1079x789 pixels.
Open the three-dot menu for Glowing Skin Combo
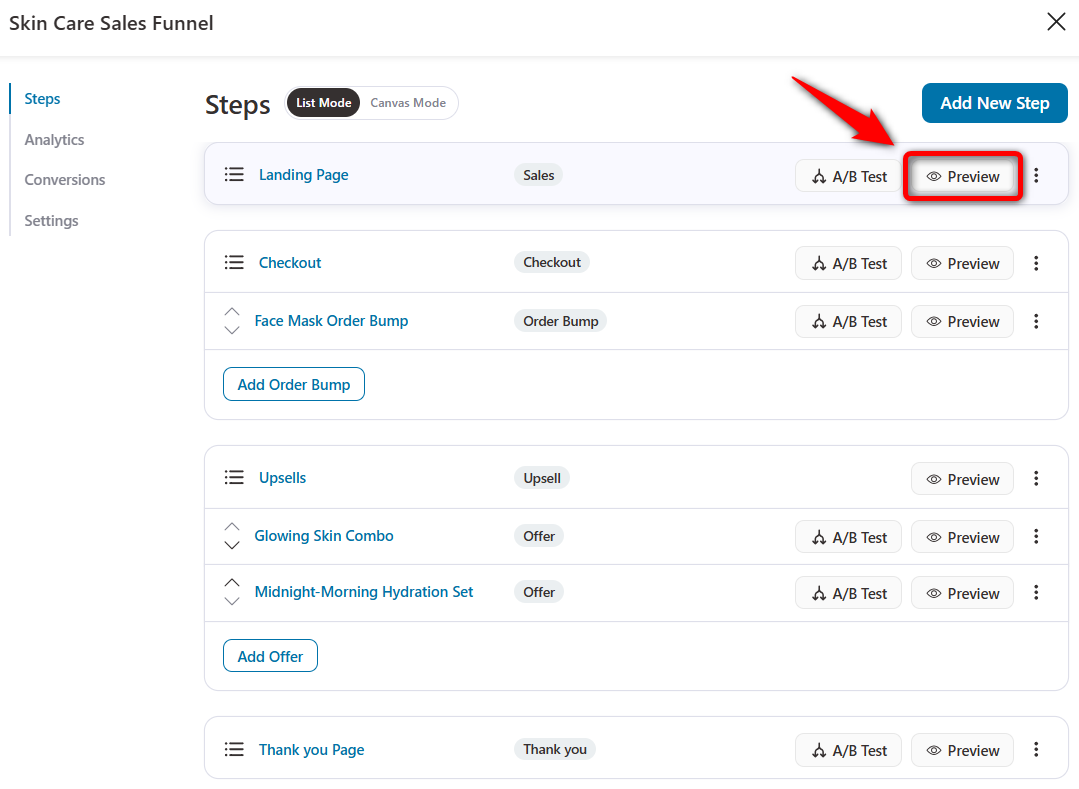tap(1036, 537)
